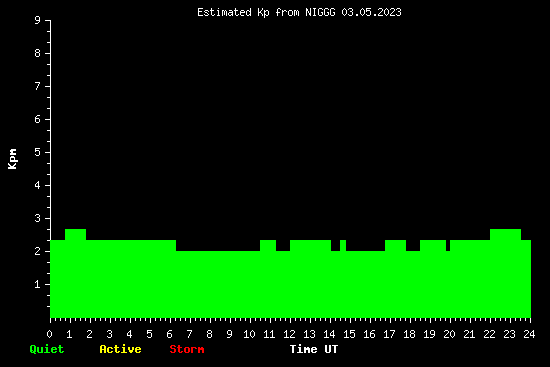Click the Kp value 5 axis label

[x=38, y=152]
